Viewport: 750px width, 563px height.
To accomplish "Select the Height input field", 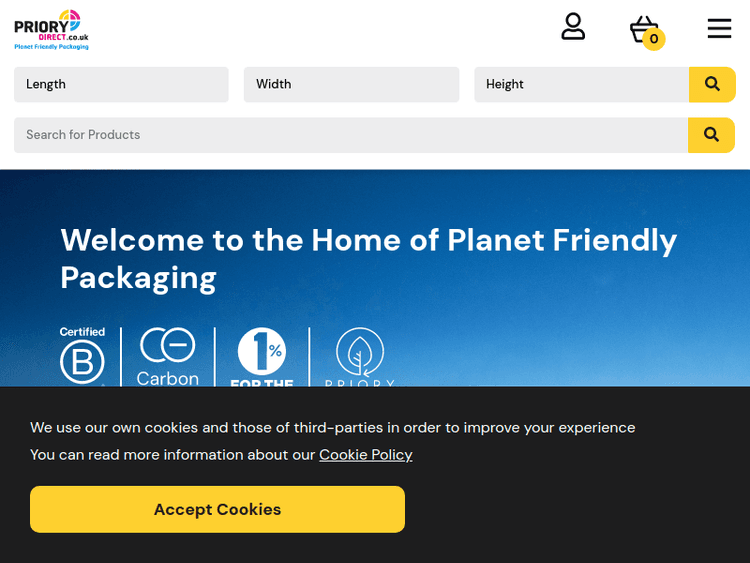I will (x=582, y=85).
